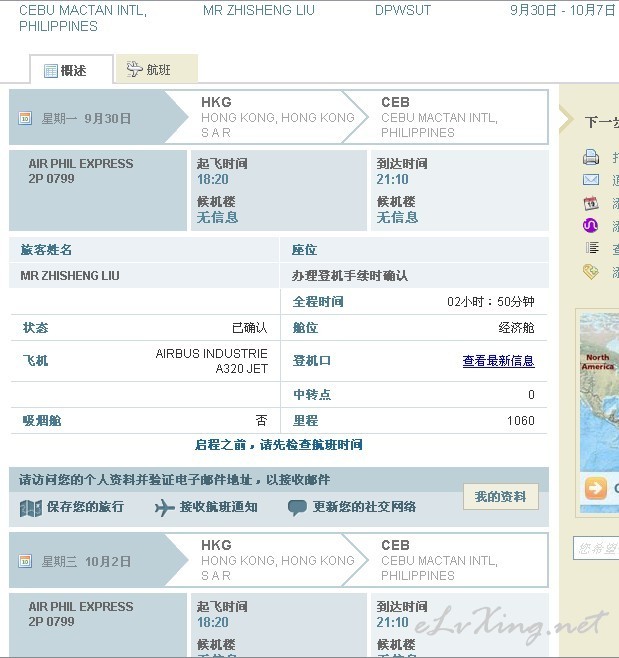Click the calendar icon beside 星期三 10月2日
619x658 pixels.
[25, 561]
